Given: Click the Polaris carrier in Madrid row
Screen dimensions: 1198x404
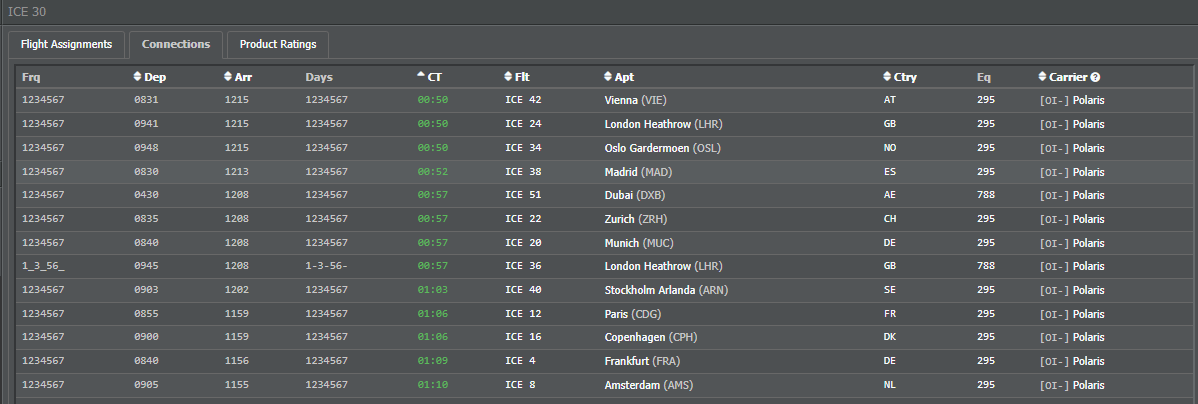Looking at the screenshot, I should pyautogui.click(x=1088, y=171).
